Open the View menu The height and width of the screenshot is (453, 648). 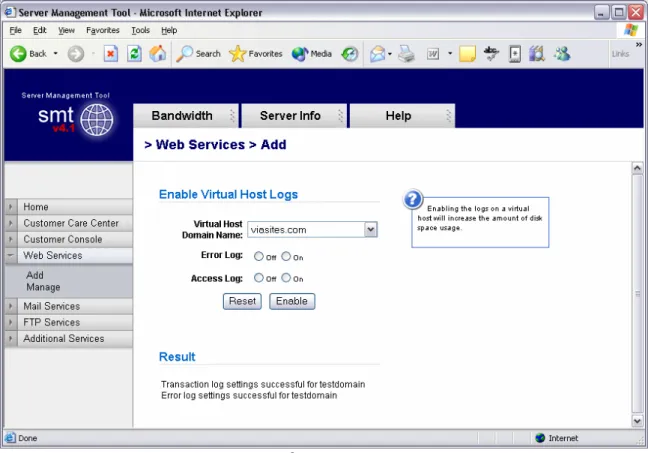tap(66, 30)
